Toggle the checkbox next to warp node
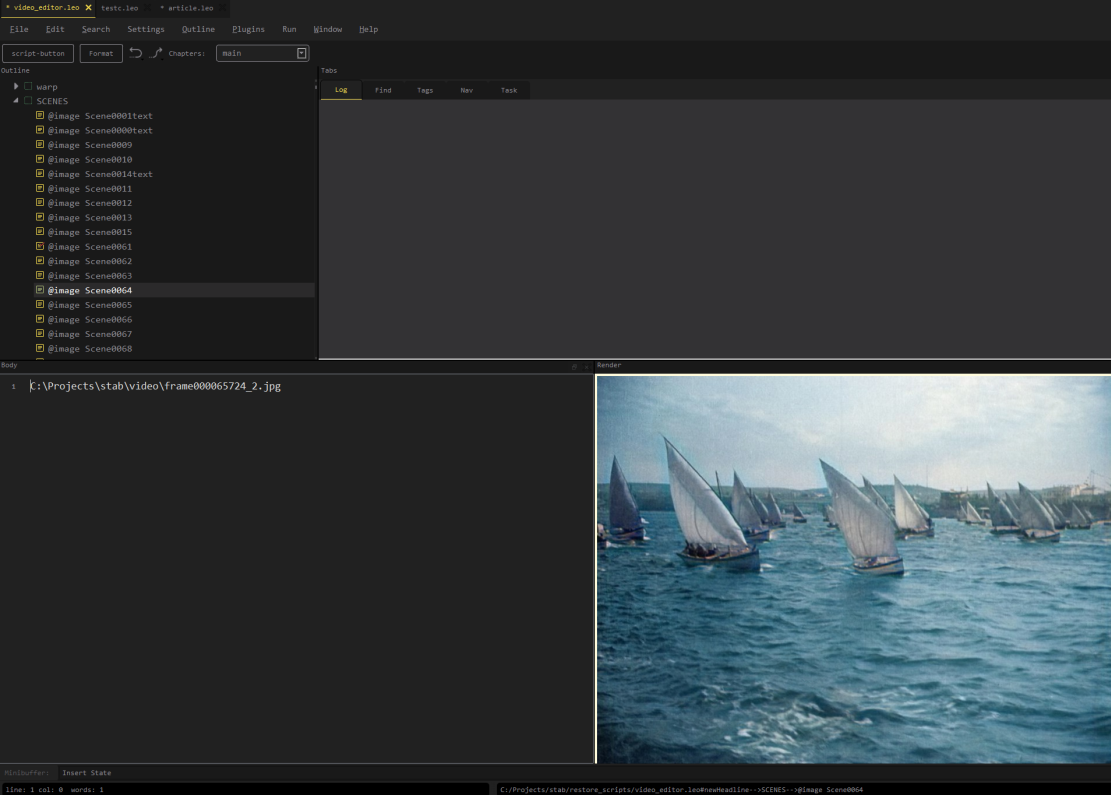This screenshot has height=795, width=1111. (28, 87)
